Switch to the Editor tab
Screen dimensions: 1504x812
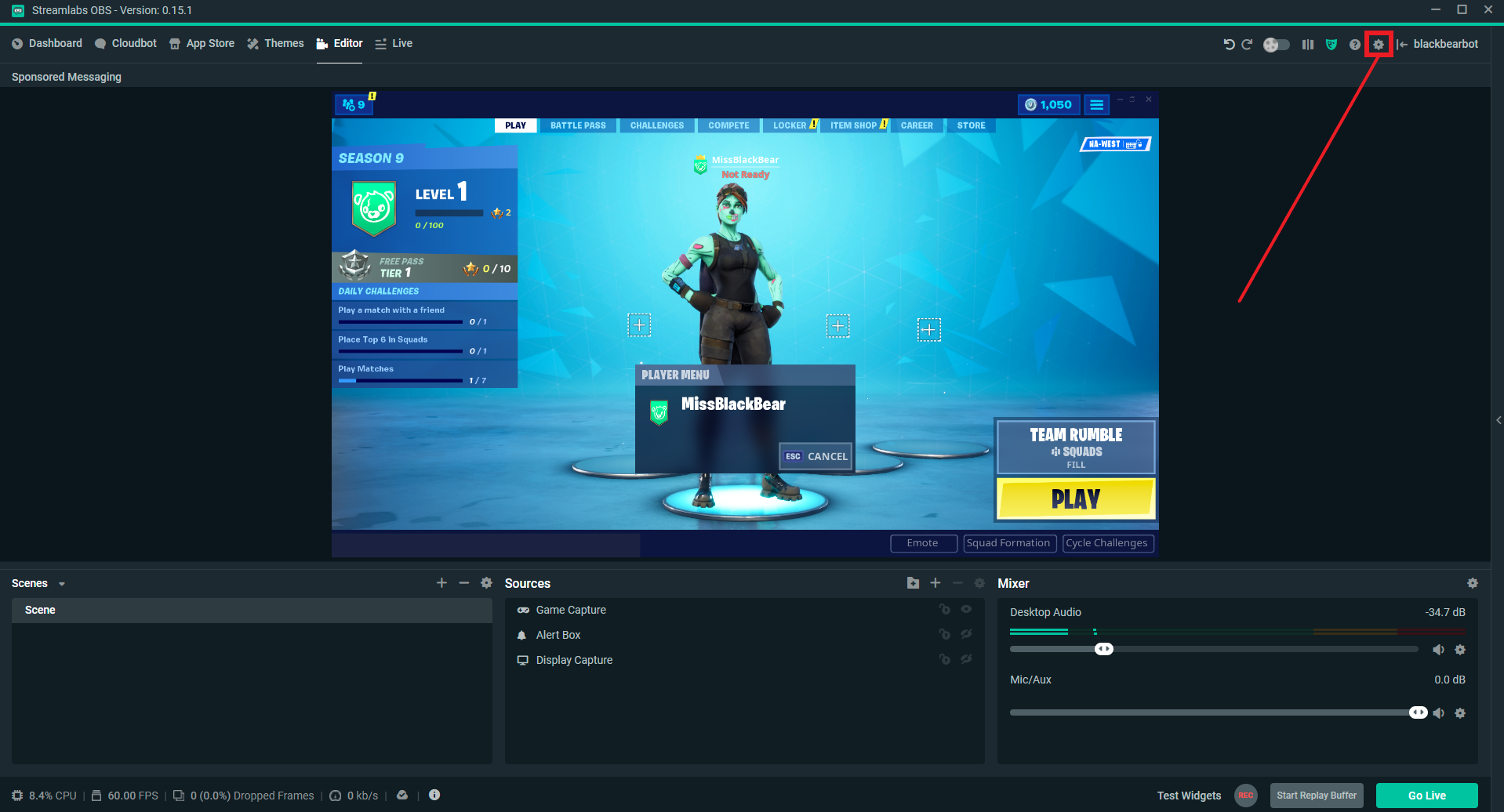340,44
